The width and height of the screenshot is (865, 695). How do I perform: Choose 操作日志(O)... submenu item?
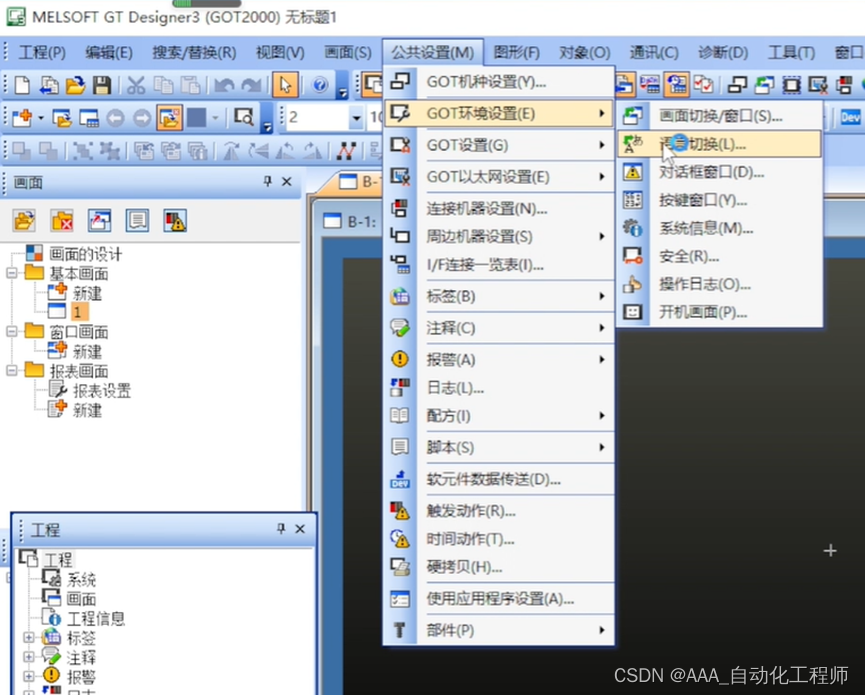tap(719, 284)
